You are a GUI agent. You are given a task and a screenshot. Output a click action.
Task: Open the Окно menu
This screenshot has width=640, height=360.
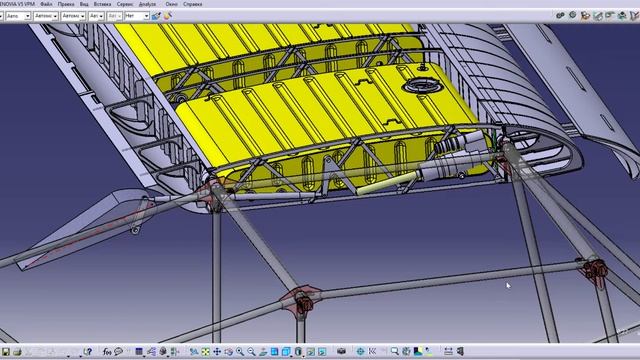(x=171, y=4)
